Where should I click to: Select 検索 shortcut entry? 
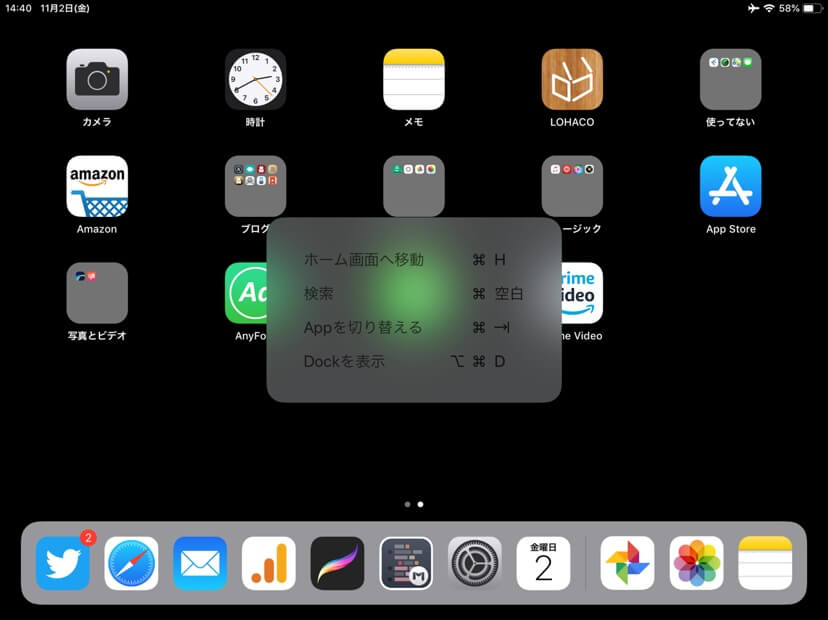pyautogui.click(x=414, y=293)
